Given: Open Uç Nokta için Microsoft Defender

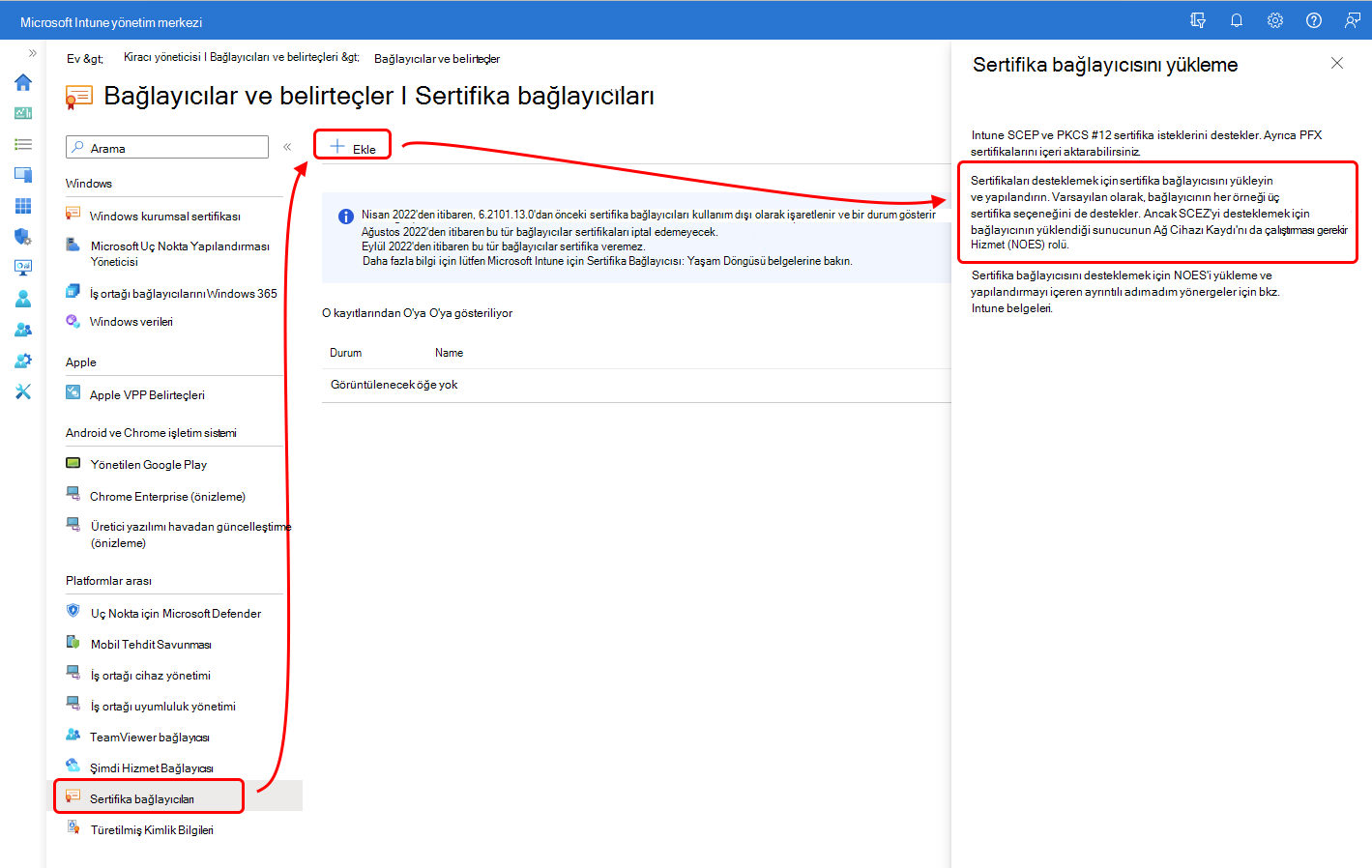Looking at the screenshot, I should 174,613.
